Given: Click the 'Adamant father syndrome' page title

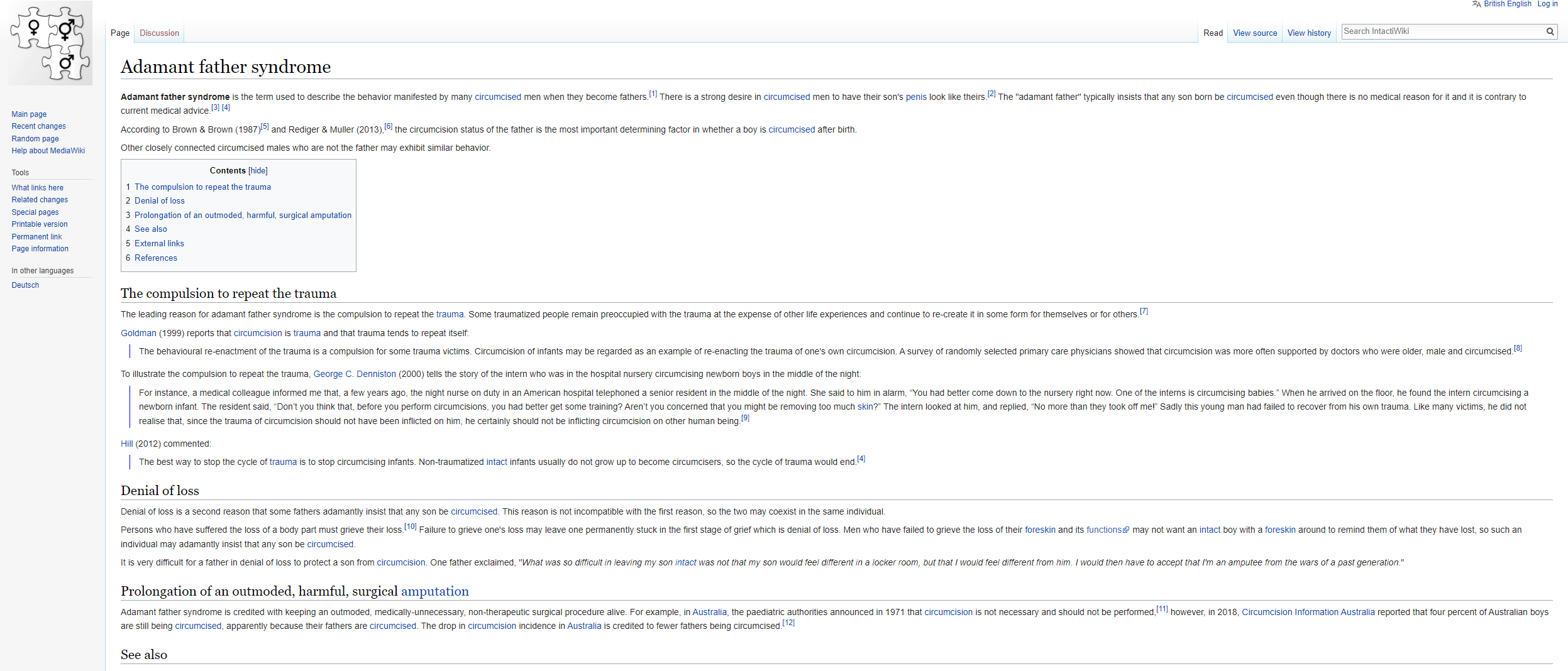Looking at the screenshot, I should 226,67.
